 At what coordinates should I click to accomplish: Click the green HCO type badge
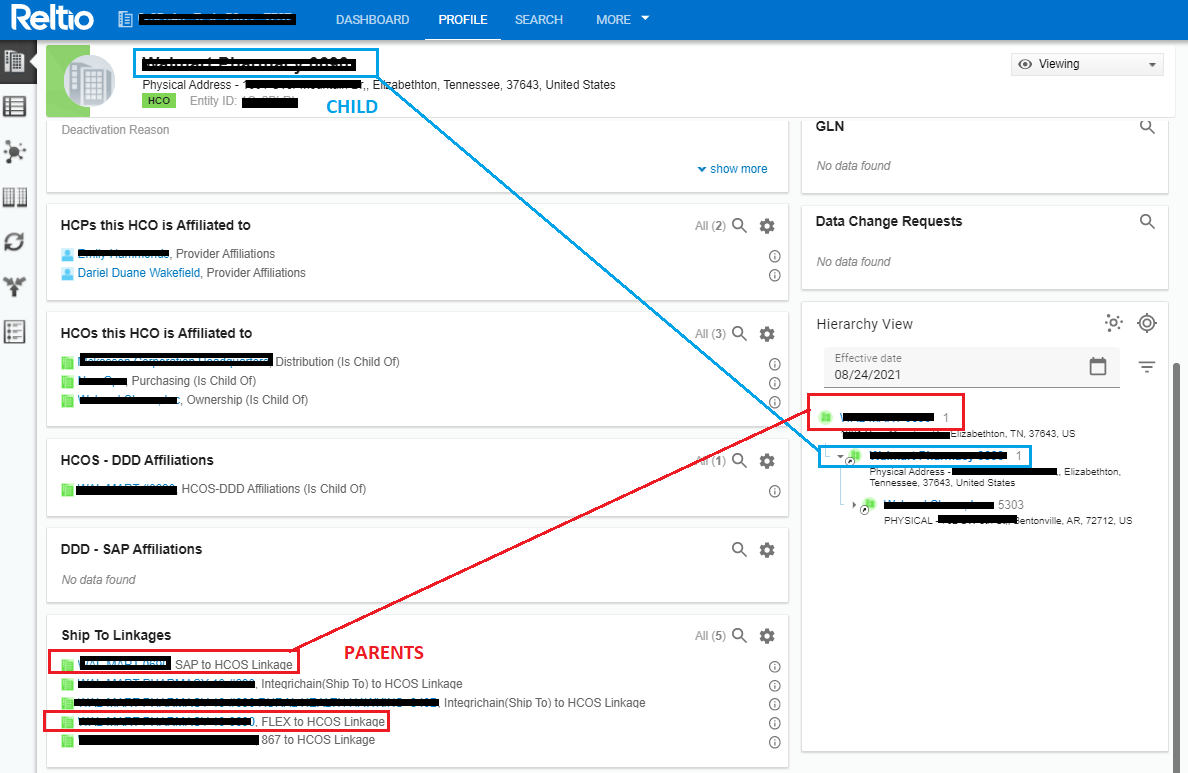click(x=158, y=101)
